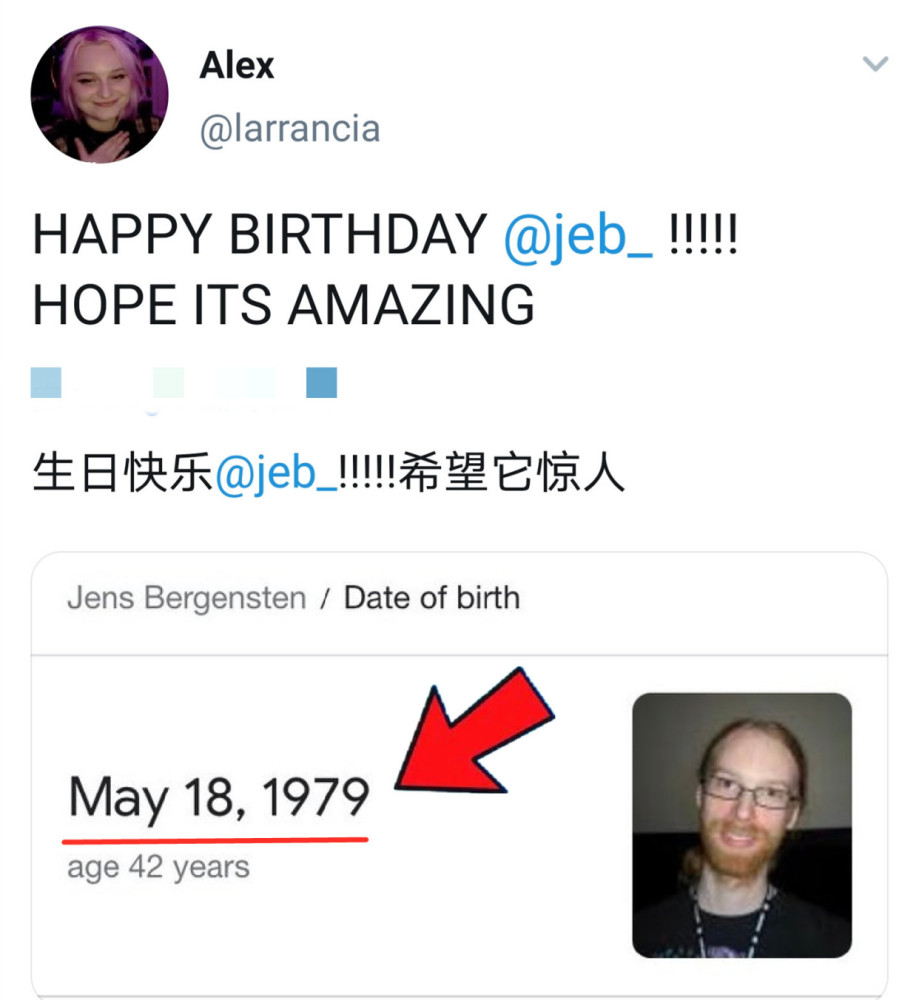The image size is (919, 1000).
Task: Click the HOPE ITS AMAZING line
Action: coord(283,305)
